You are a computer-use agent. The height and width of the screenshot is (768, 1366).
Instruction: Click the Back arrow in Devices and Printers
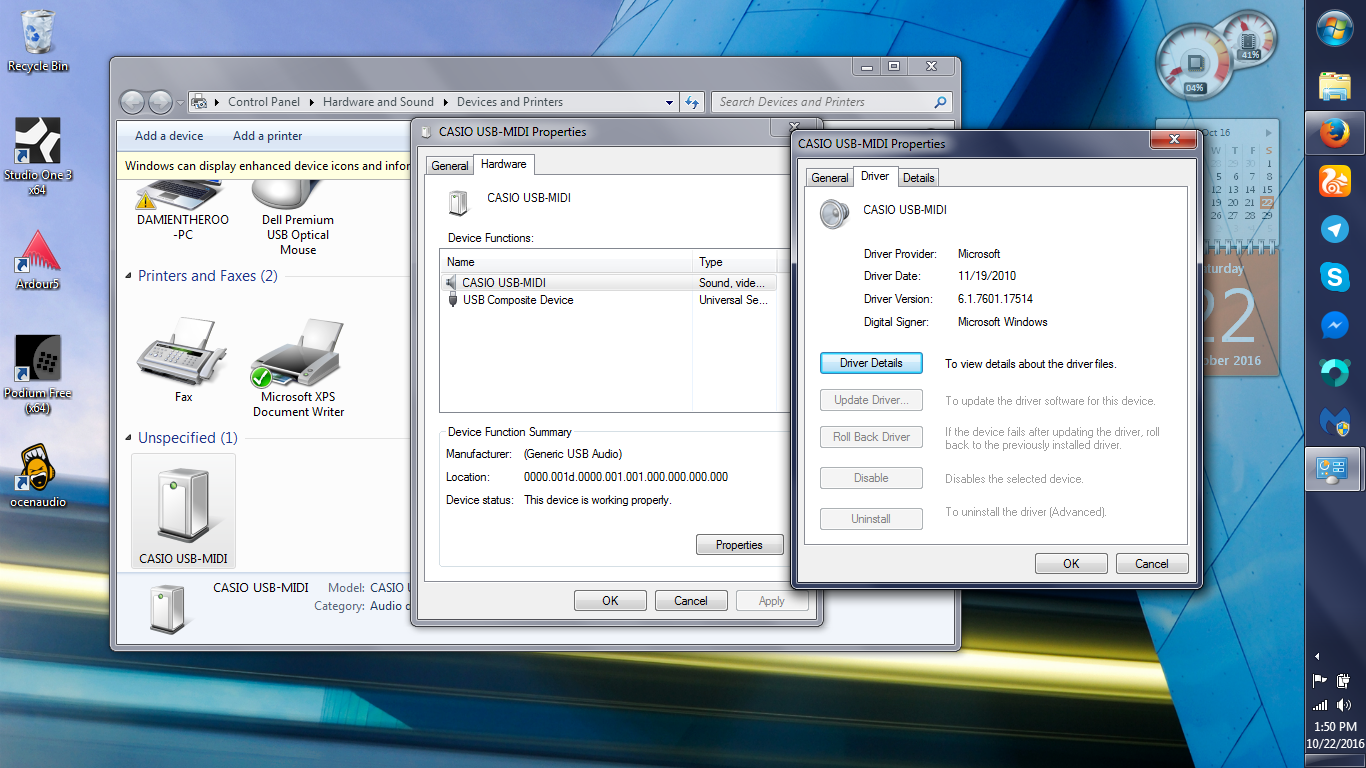[x=131, y=102]
